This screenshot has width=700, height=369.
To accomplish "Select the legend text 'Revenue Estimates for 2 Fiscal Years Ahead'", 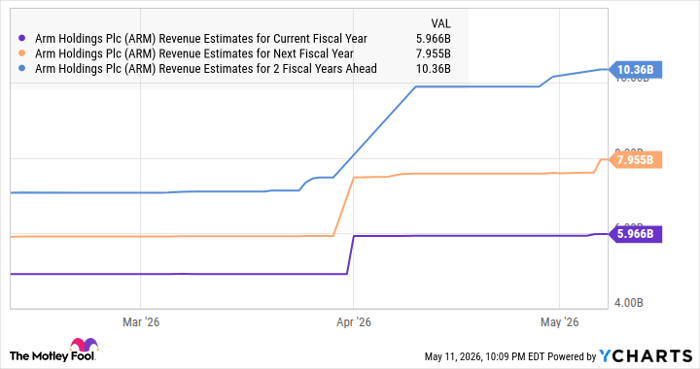I will pos(268,69).
